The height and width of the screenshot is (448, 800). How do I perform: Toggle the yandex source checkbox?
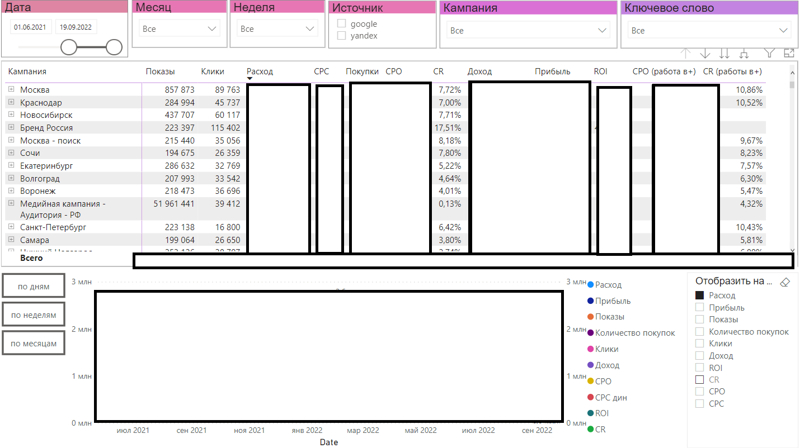click(x=342, y=36)
